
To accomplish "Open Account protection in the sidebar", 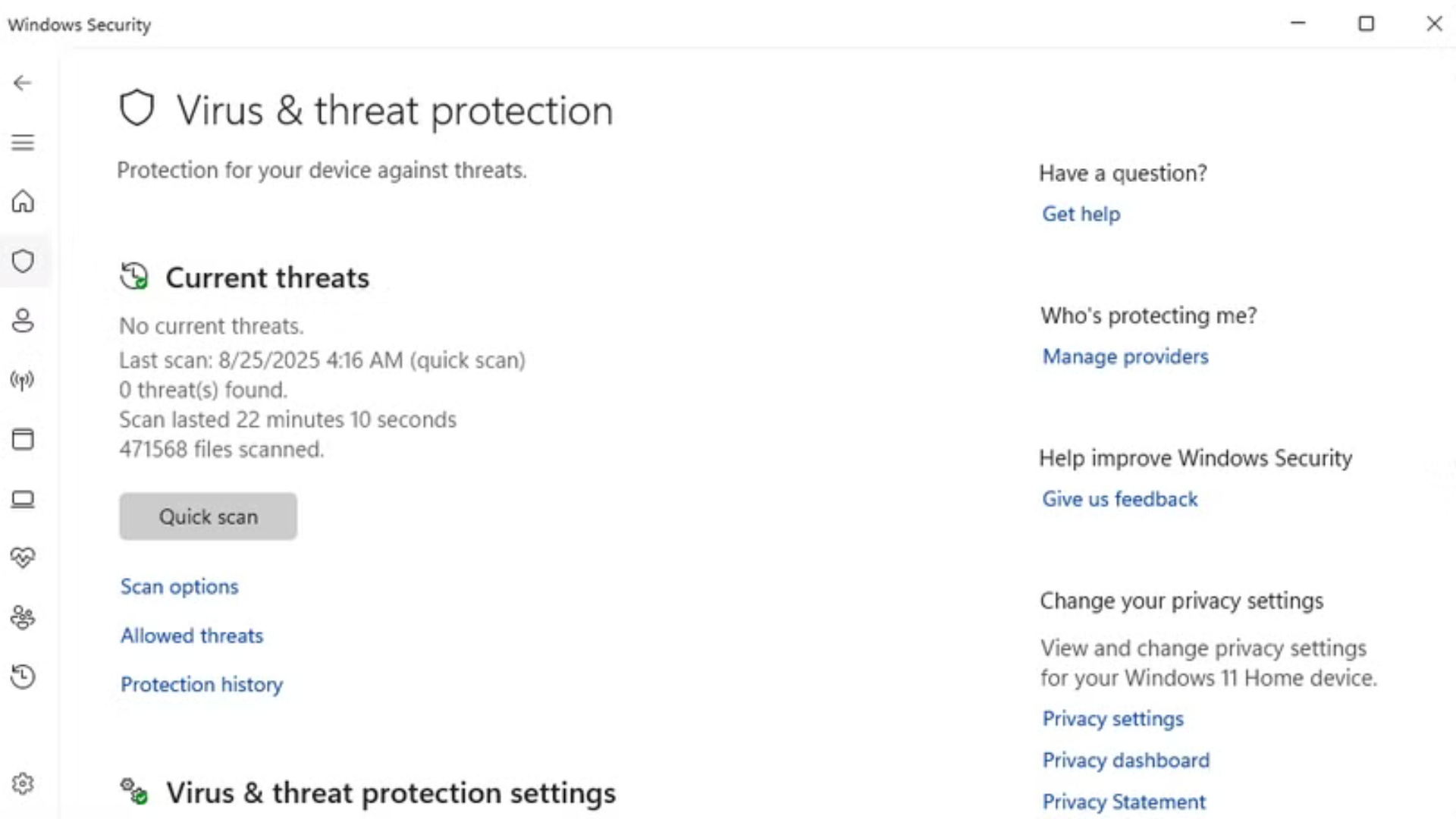I will 24,321.
